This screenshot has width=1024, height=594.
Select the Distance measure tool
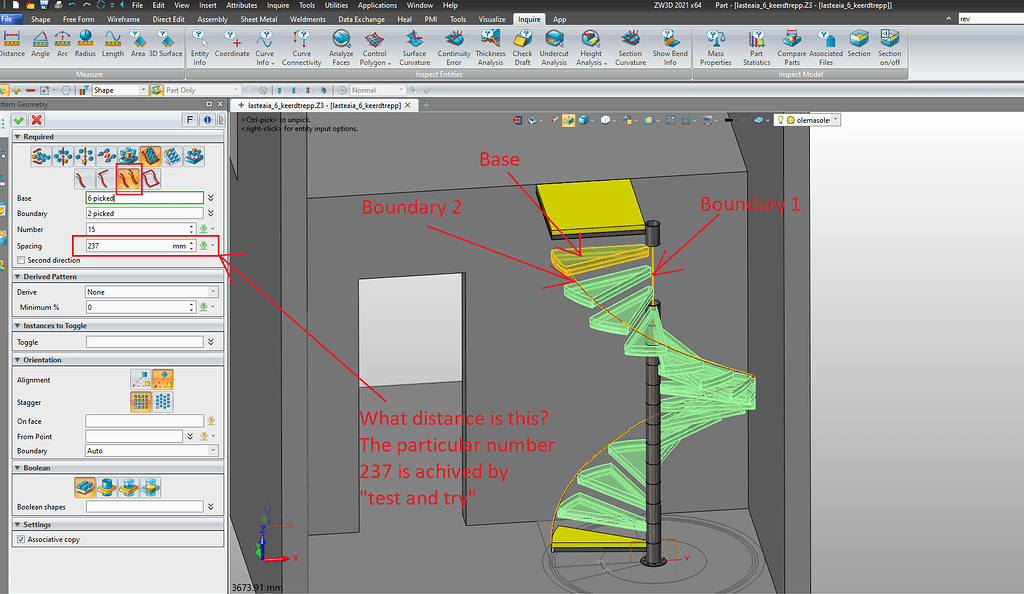click(x=13, y=42)
